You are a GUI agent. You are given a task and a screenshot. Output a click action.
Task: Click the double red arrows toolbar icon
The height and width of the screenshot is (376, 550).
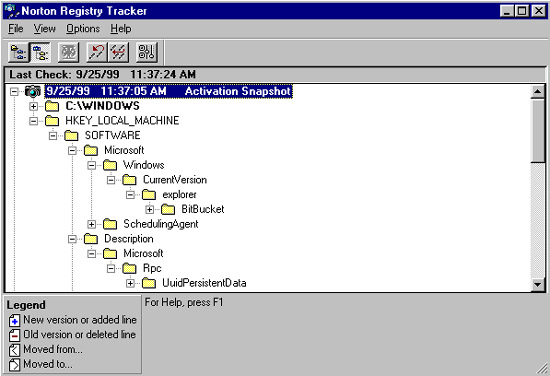click(118, 52)
